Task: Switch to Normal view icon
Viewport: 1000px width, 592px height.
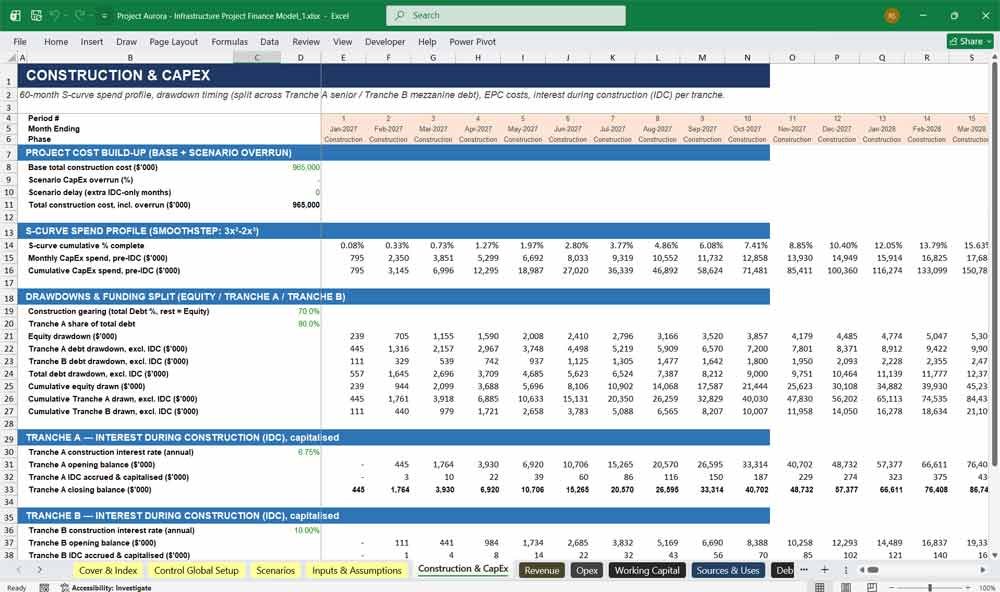Action: [820, 587]
